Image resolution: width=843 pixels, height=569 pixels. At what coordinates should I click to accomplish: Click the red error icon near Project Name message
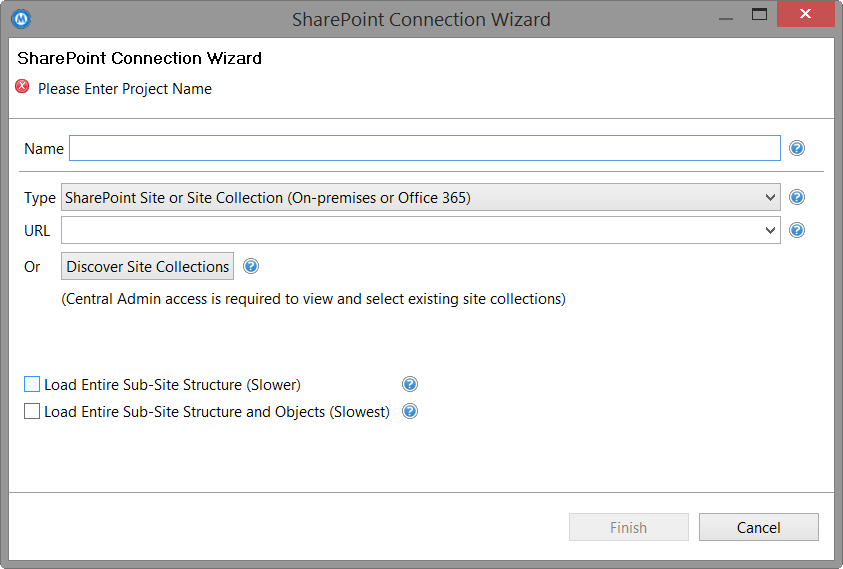(x=23, y=87)
